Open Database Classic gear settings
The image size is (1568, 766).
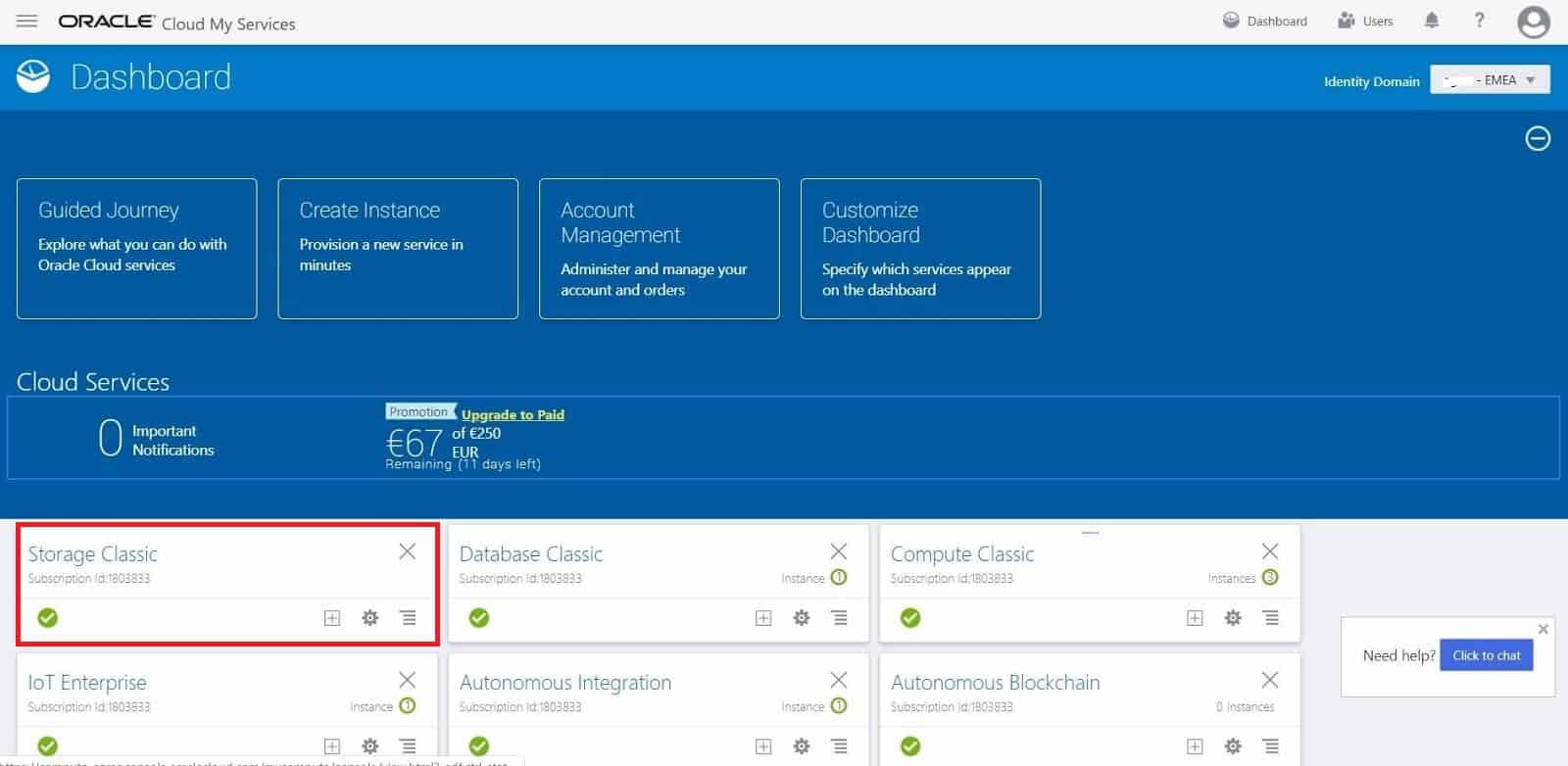tap(802, 618)
